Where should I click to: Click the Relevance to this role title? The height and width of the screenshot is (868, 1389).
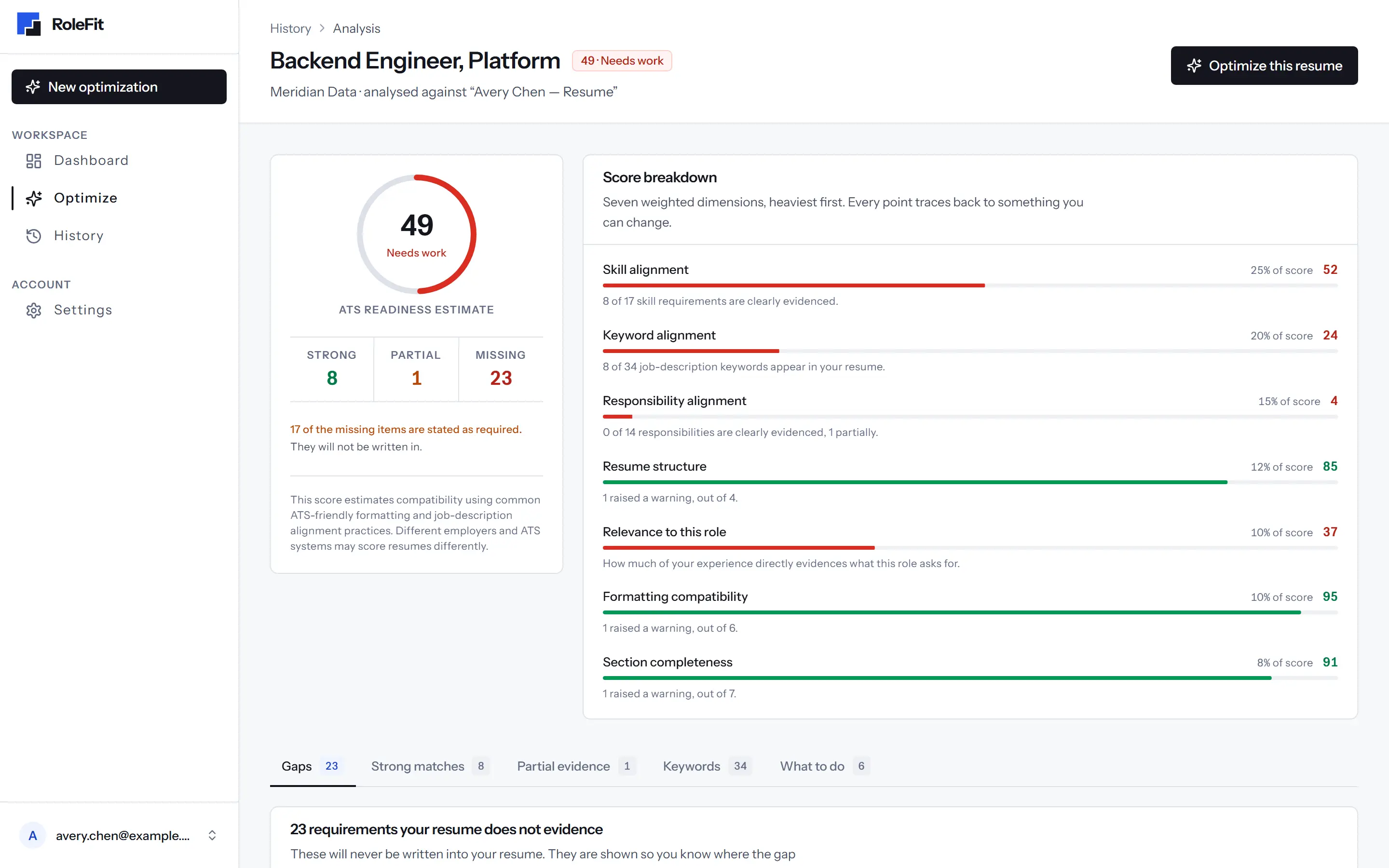(x=664, y=532)
